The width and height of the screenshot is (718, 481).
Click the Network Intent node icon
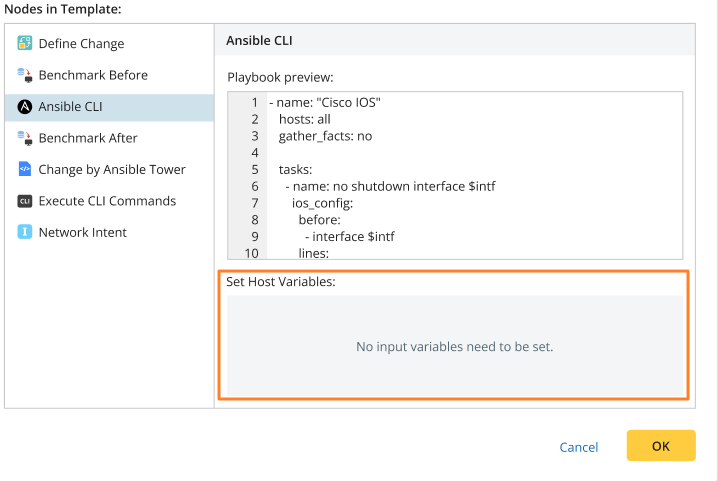click(25, 232)
